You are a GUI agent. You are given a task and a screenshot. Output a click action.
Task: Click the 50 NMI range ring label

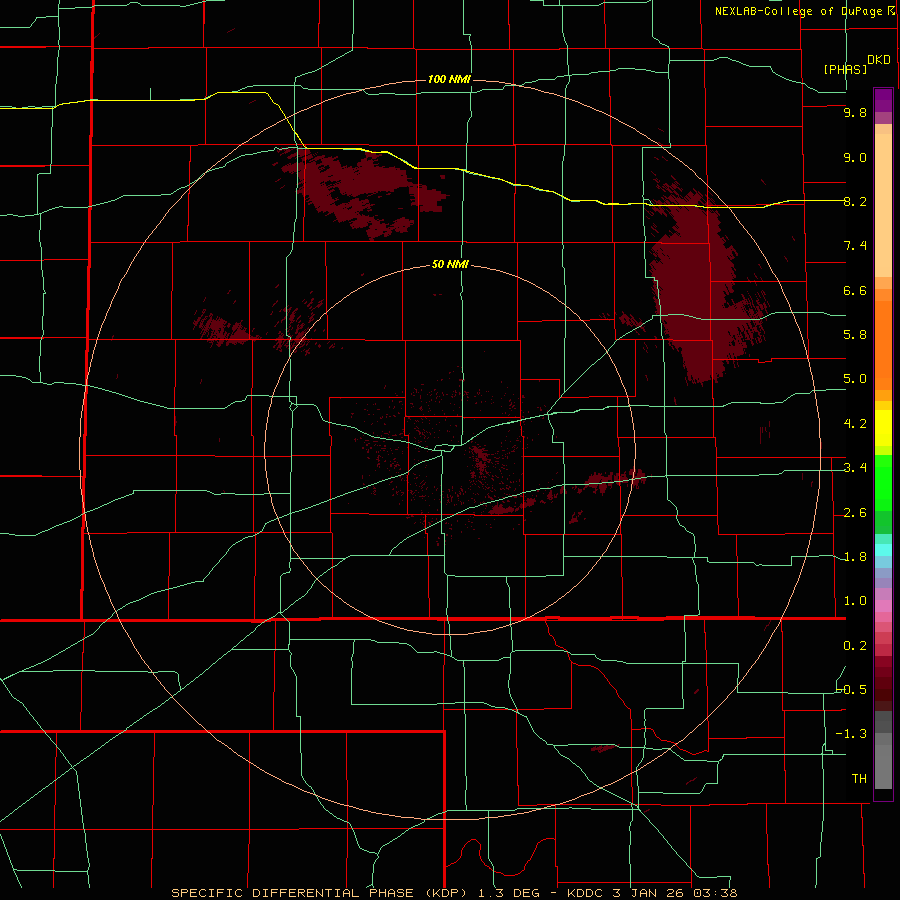(x=451, y=265)
